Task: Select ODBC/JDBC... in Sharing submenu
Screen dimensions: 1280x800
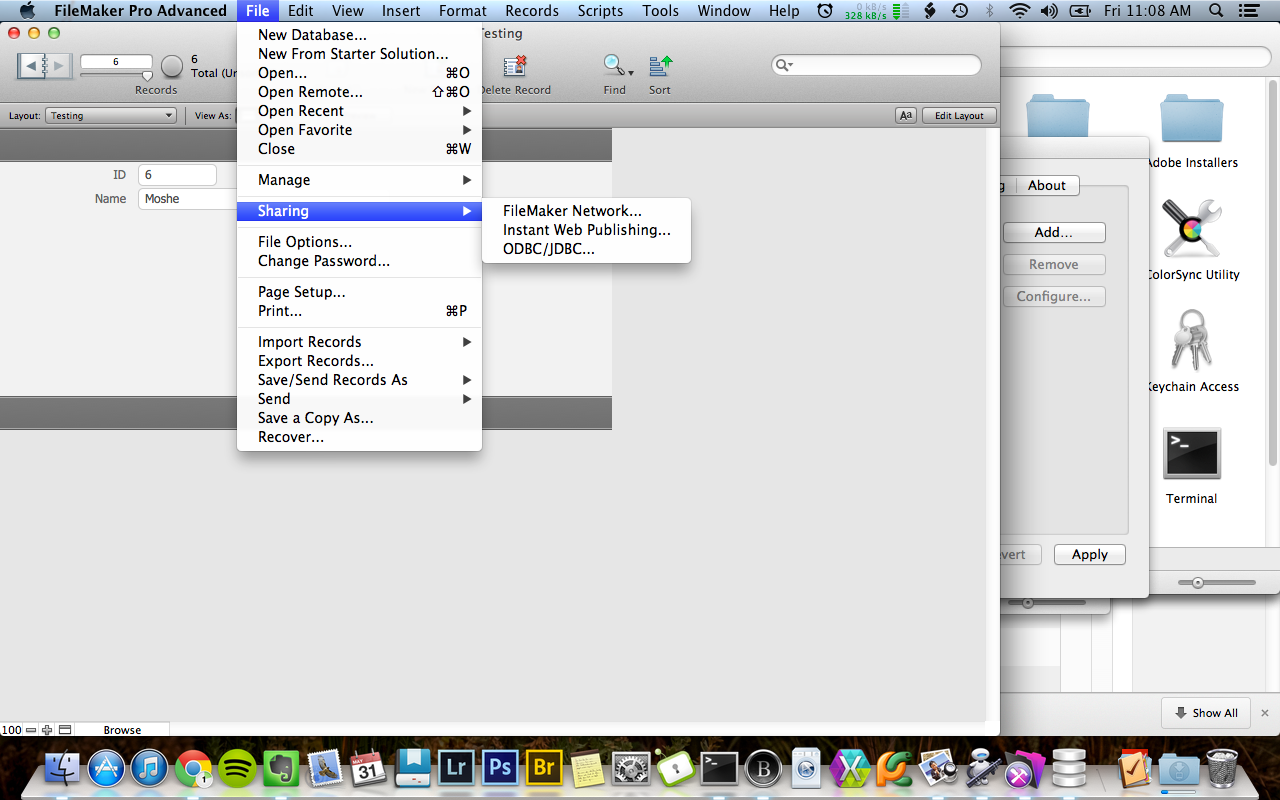Action: pos(586,249)
